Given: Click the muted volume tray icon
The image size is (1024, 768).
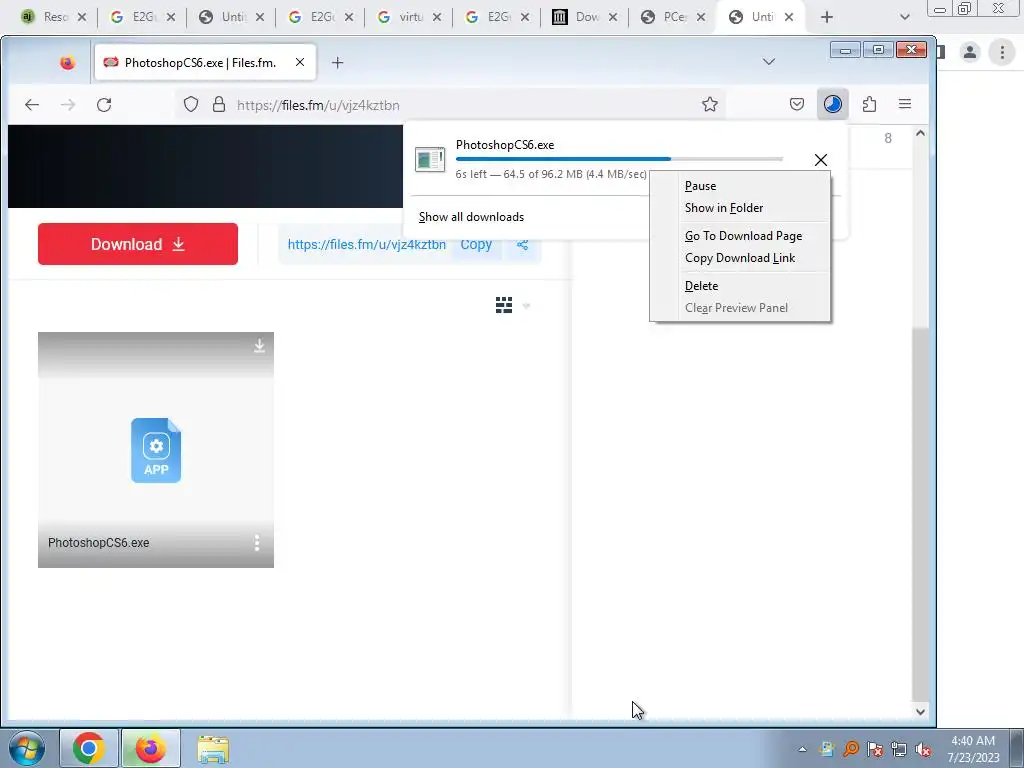Looking at the screenshot, I should pos(923,749).
